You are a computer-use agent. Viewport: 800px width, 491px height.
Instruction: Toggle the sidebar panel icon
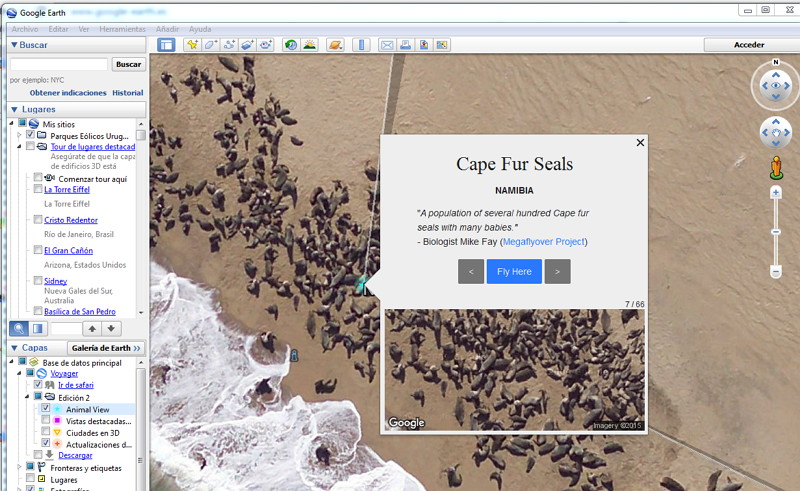point(166,45)
